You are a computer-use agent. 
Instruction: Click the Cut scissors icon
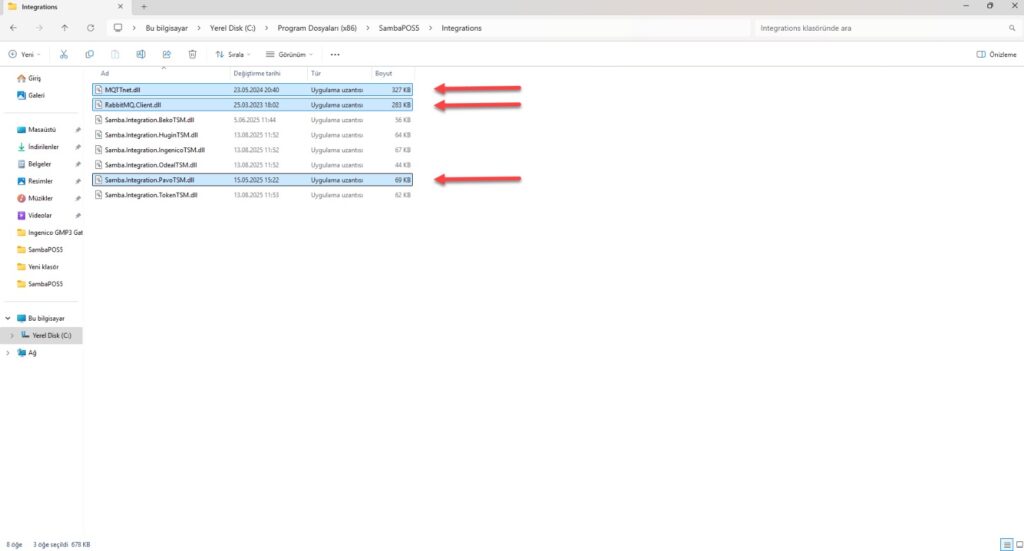(63, 54)
